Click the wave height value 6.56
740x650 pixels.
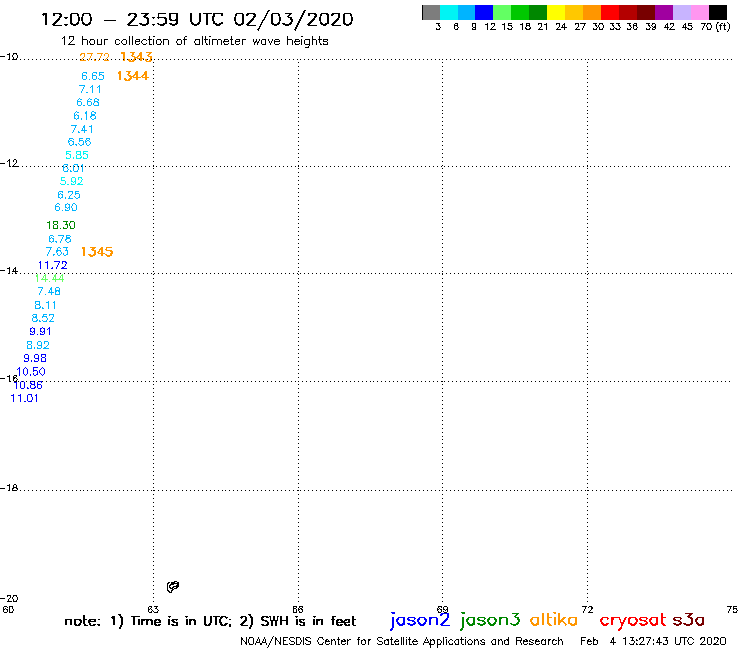click(x=79, y=142)
